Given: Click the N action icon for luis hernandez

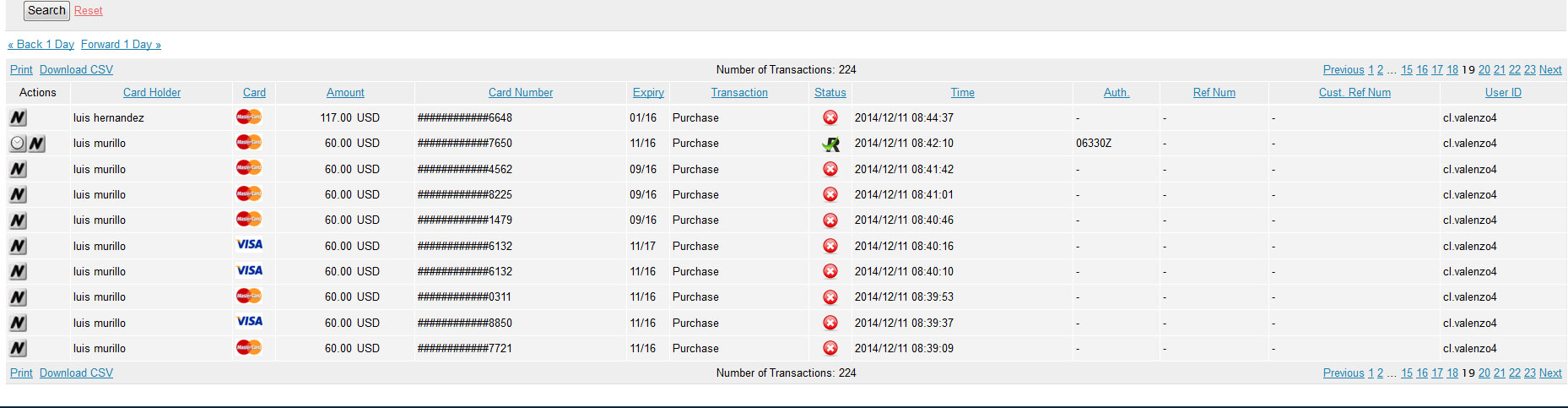Looking at the screenshot, I should tap(18, 117).
